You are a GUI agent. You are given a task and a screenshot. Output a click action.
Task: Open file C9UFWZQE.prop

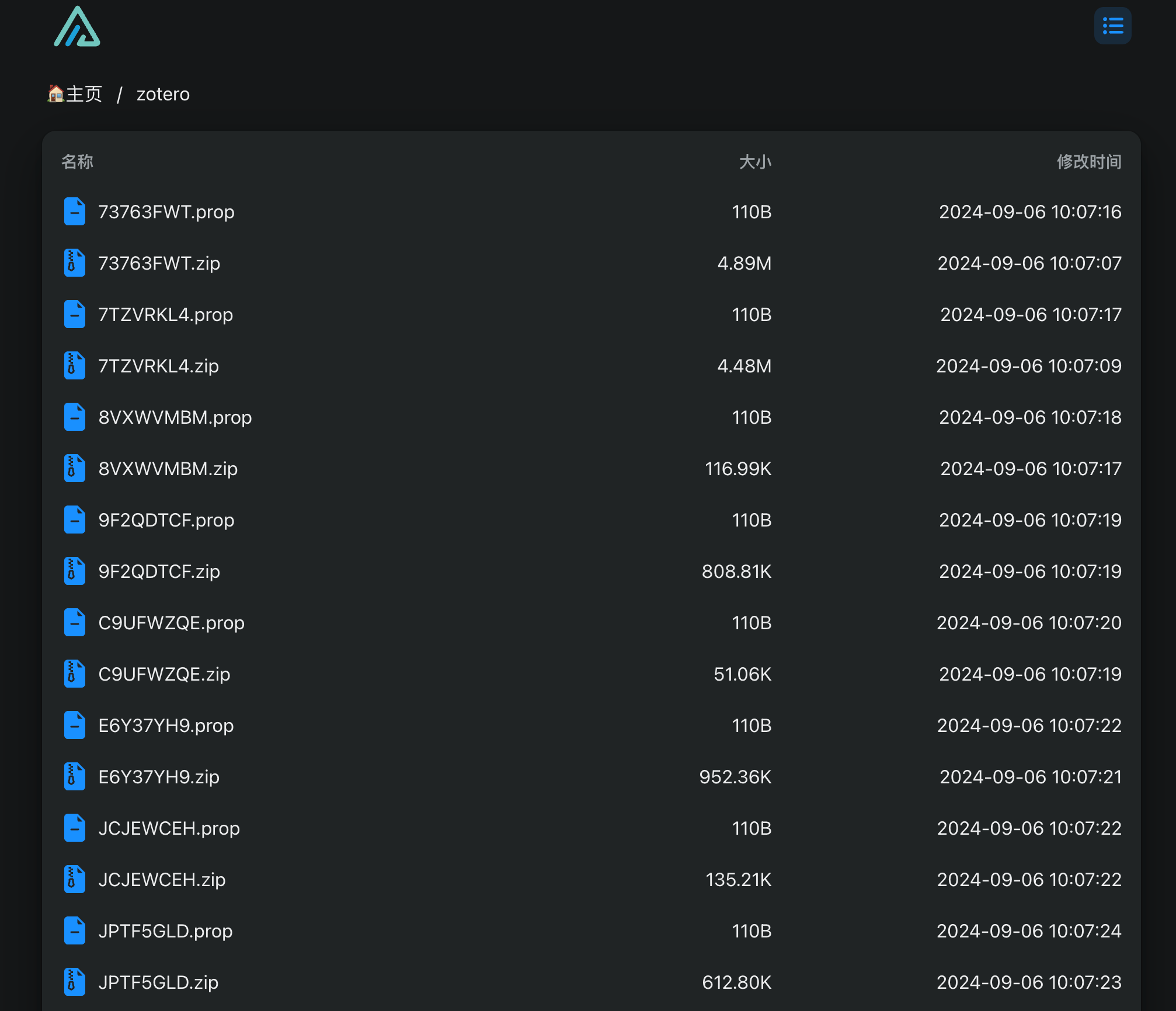172,623
